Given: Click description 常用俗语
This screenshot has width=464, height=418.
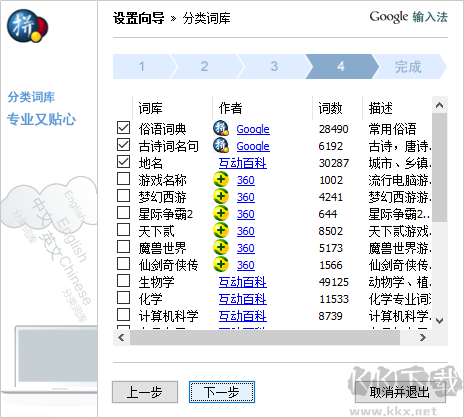Looking at the screenshot, I should click(392, 129).
